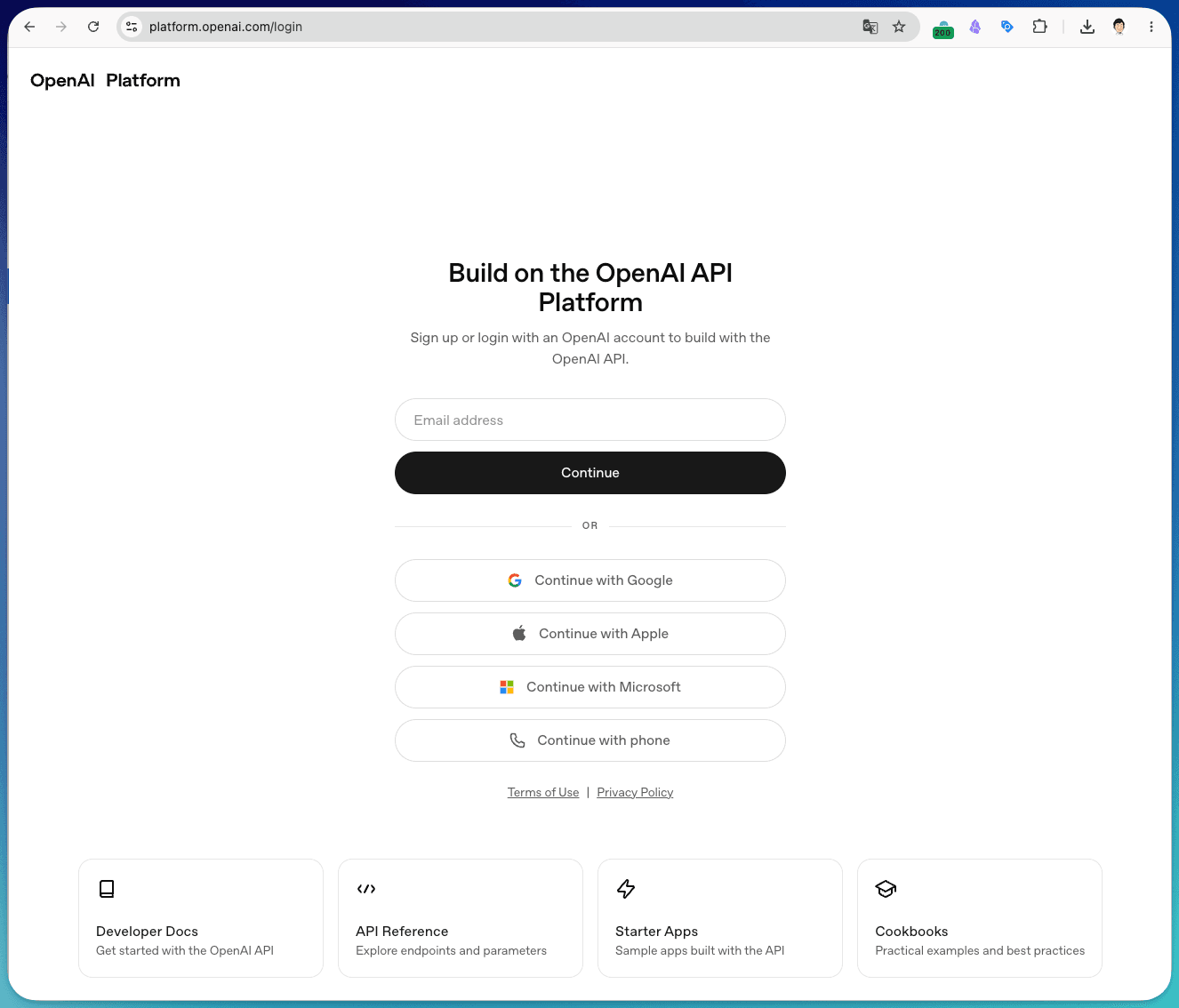The height and width of the screenshot is (1008, 1179).
Task: Click the OpenAI logo text
Action: [62, 80]
